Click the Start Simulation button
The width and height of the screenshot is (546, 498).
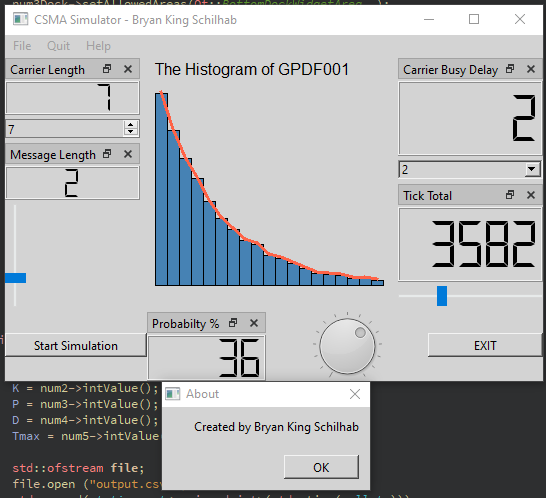(76, 345)
